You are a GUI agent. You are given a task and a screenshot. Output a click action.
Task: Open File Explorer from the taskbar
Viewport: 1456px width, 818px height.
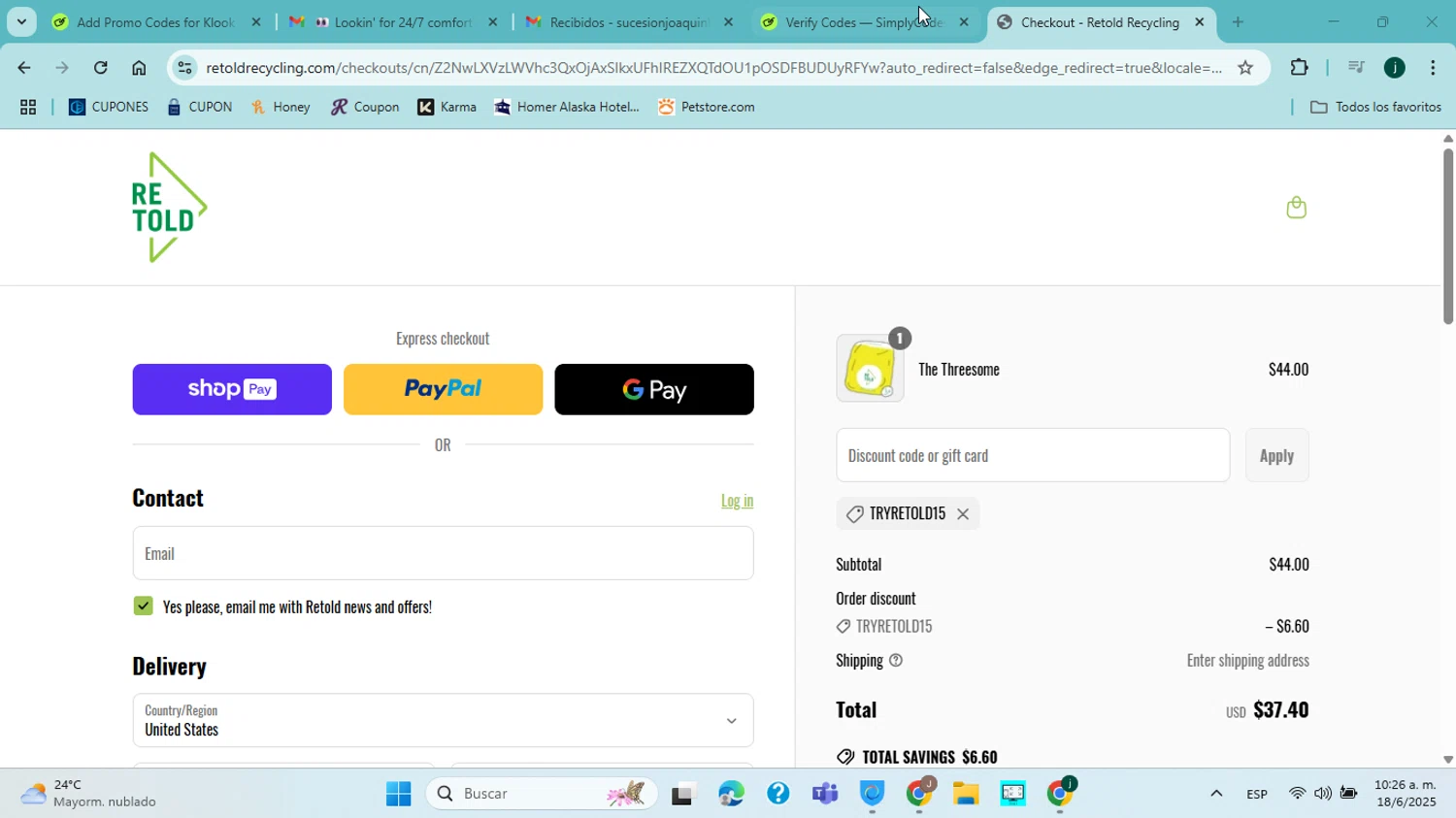(966, 795)
